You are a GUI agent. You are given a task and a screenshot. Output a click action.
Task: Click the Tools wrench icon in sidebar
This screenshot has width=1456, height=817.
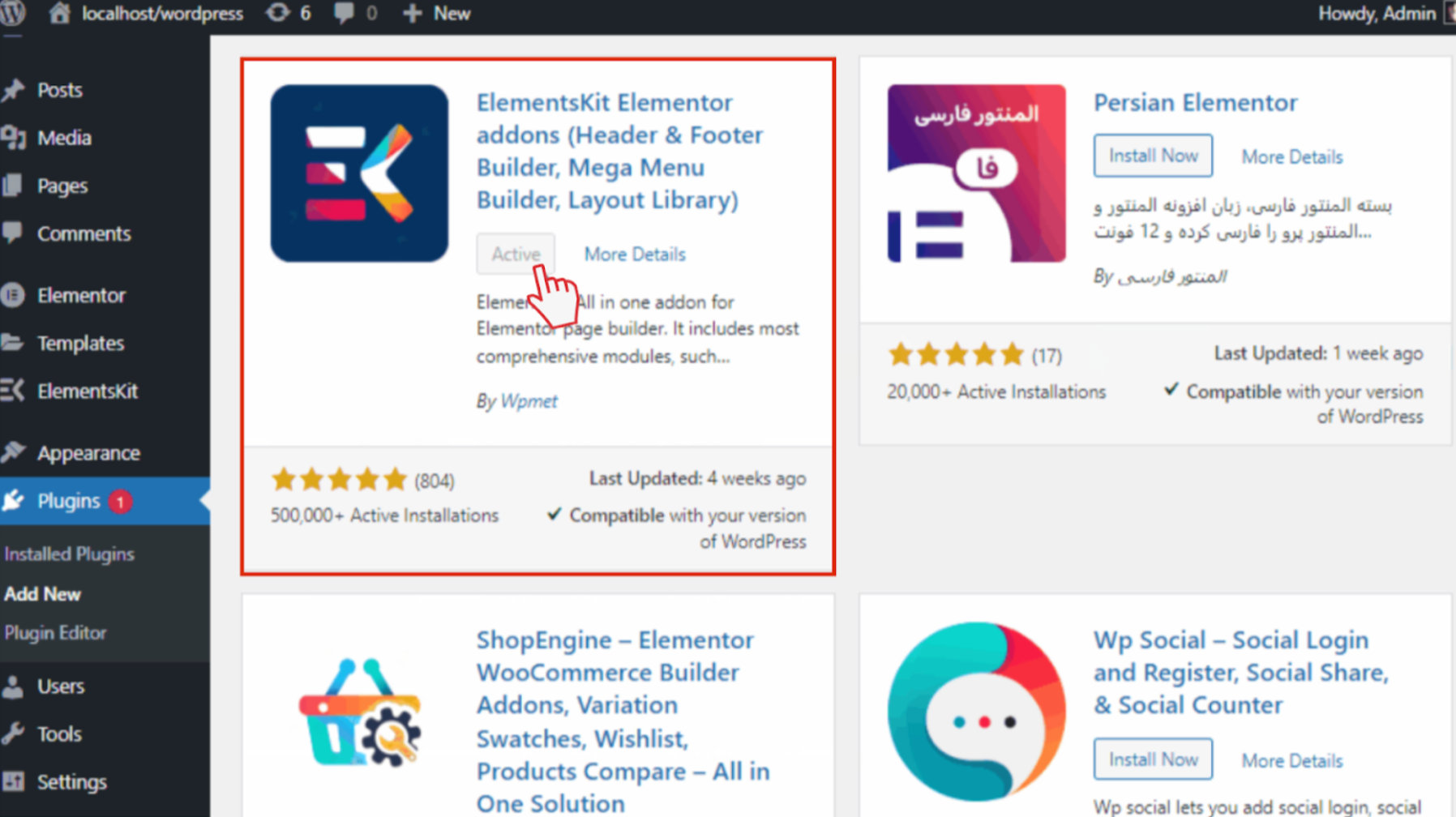coord(12,734)
